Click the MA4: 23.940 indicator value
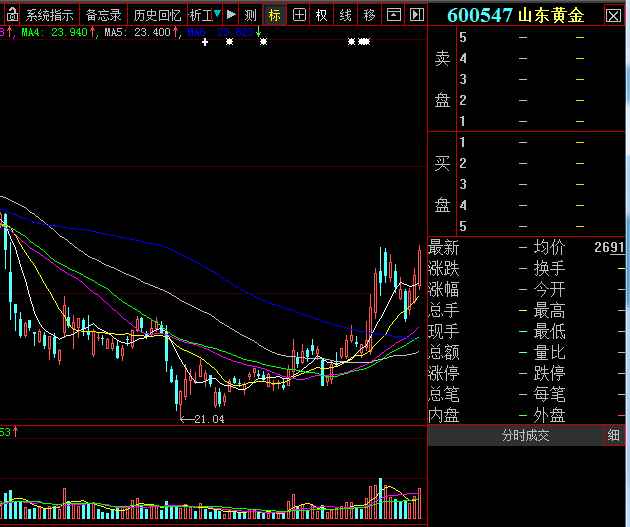 (55, 32)
